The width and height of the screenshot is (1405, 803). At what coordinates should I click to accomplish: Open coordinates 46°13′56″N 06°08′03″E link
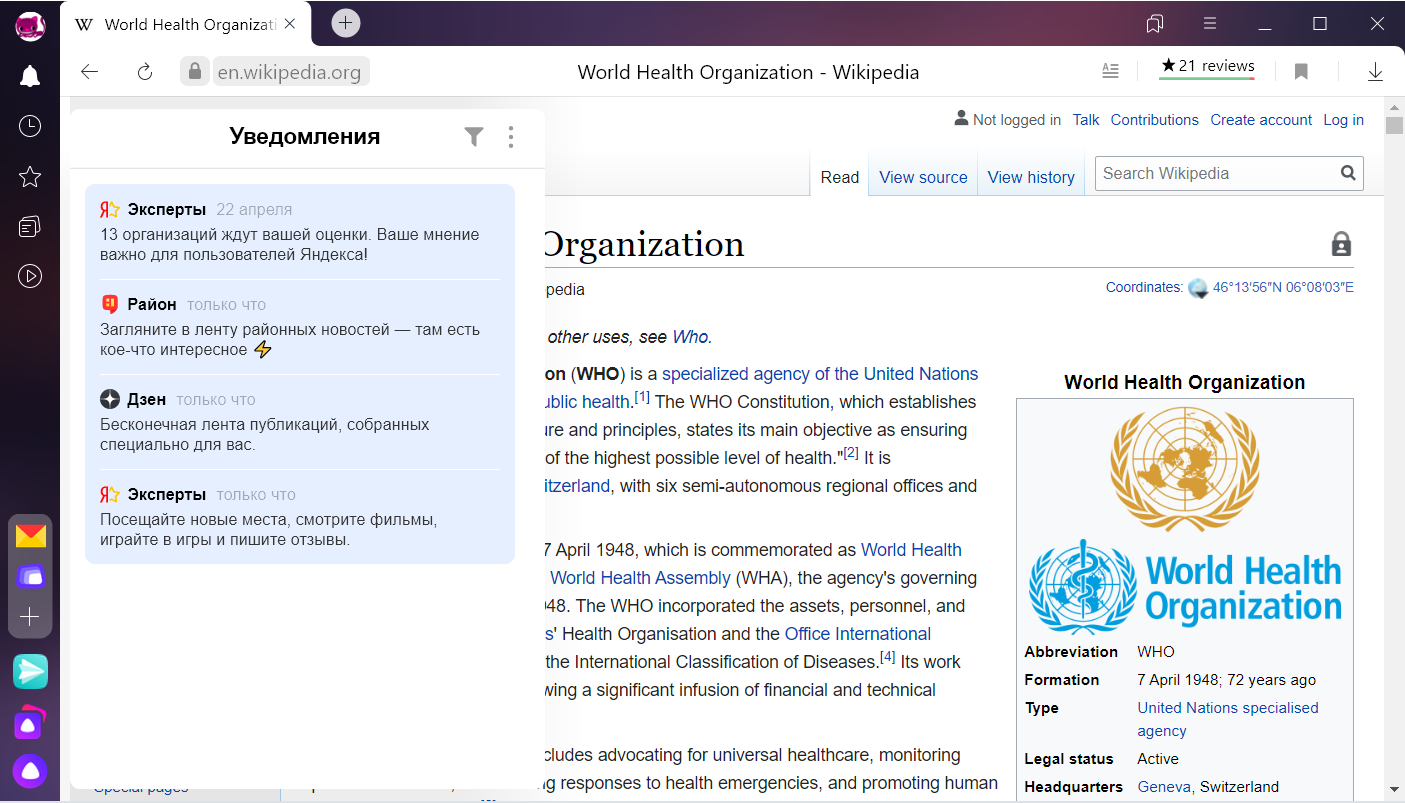point(1283,288)
